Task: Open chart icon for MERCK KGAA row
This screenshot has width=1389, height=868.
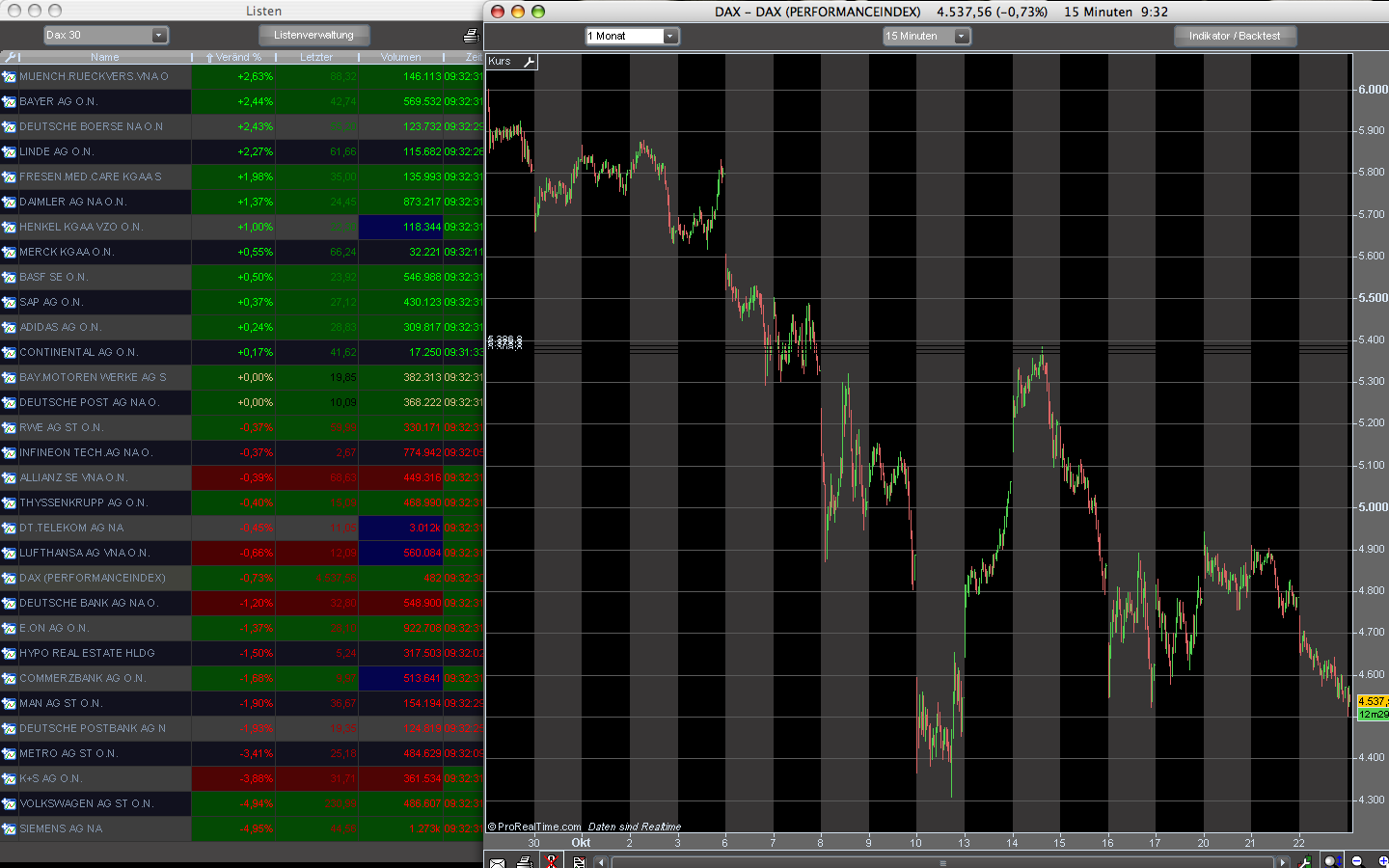Action: (x=9, y=252)
